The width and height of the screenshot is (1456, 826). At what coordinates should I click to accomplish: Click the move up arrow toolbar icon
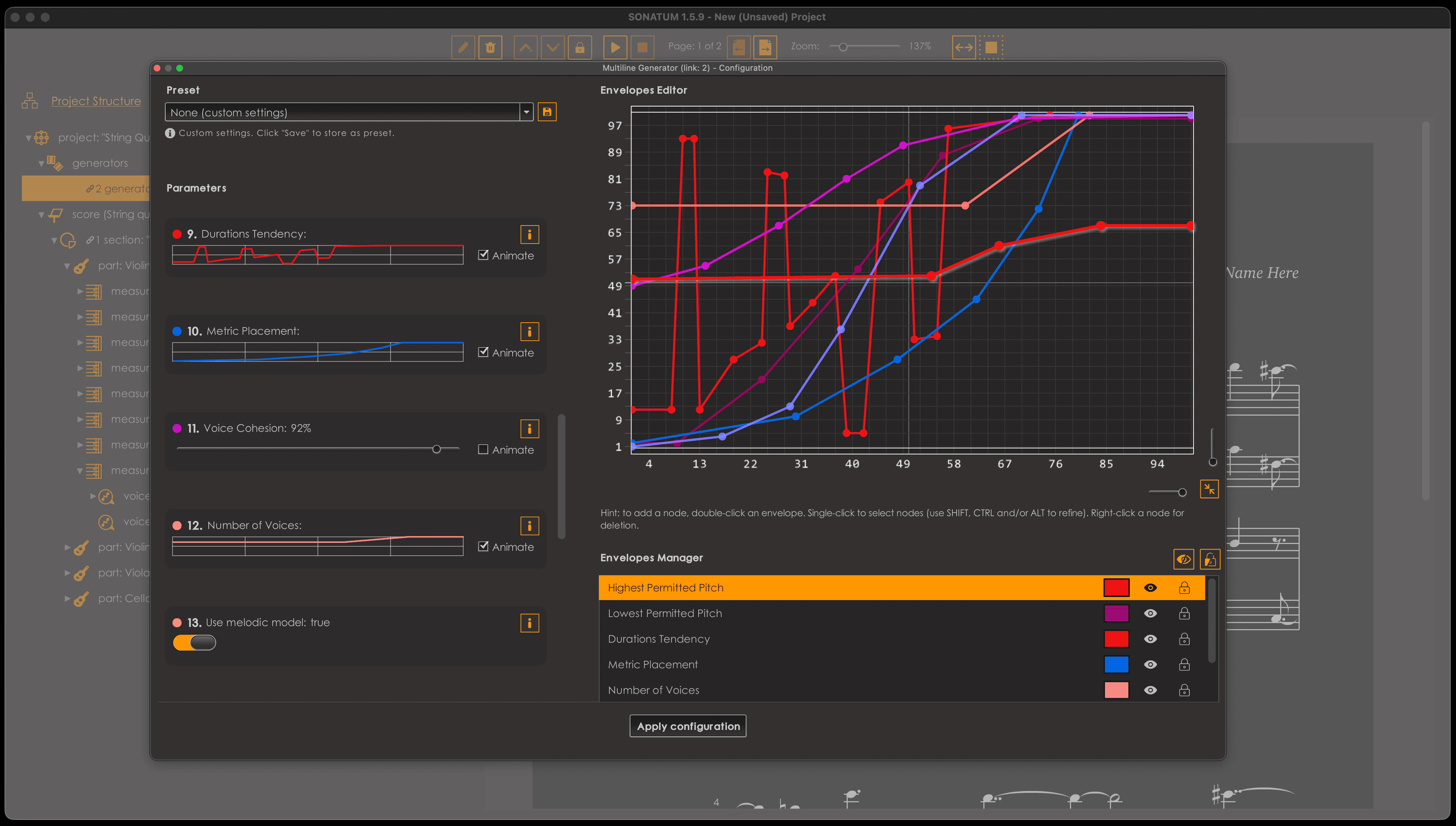click(x=526, y=47)
